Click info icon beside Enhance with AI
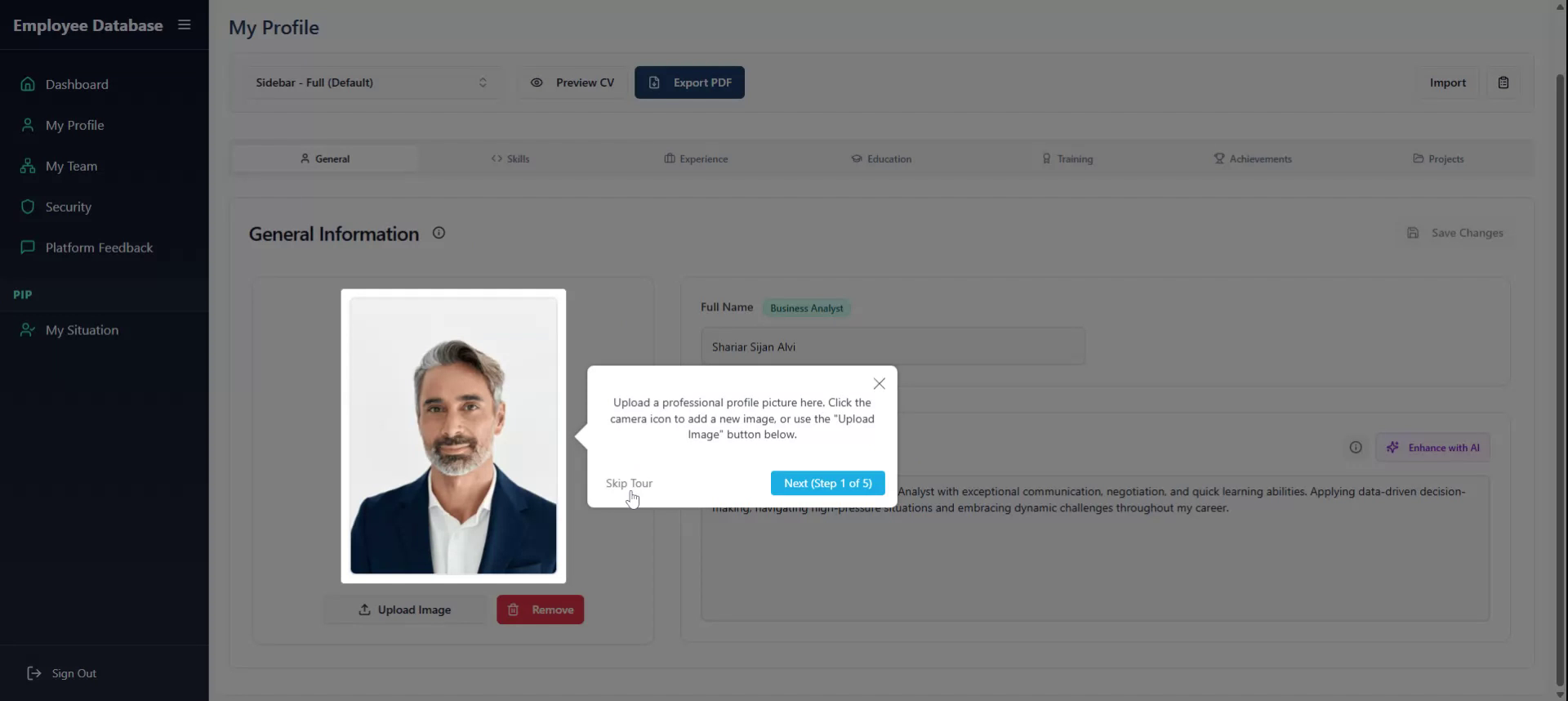This screenshot has height=701, width=1568. [x=1356, y=447]
